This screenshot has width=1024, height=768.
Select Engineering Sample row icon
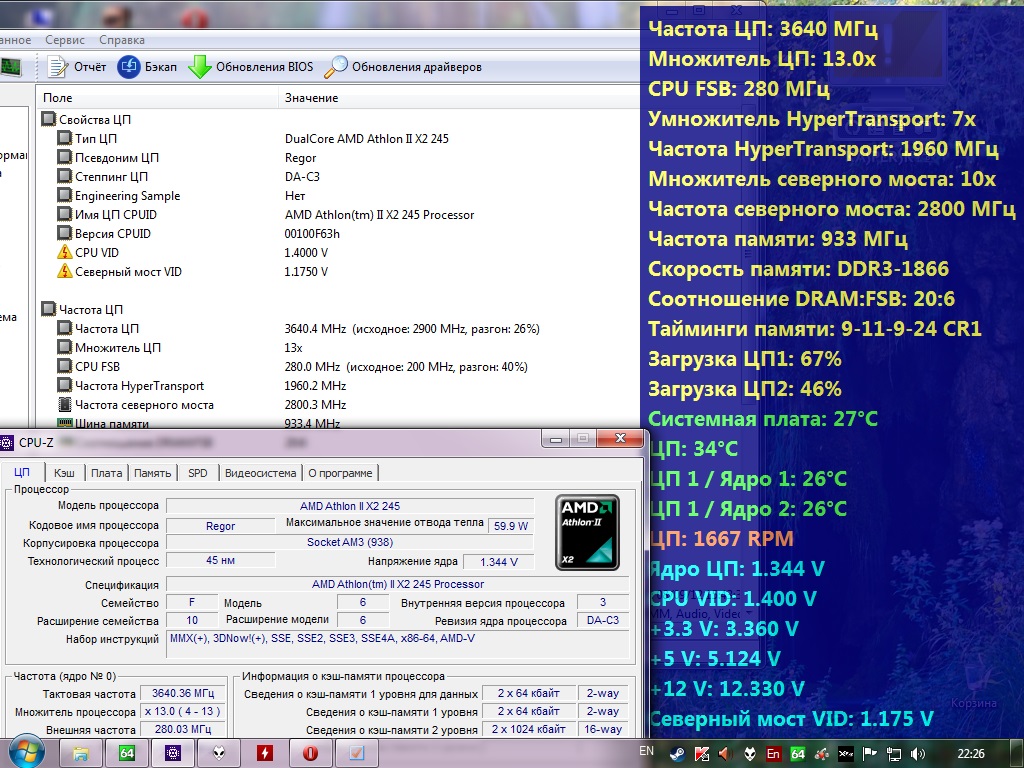(64, 195)
